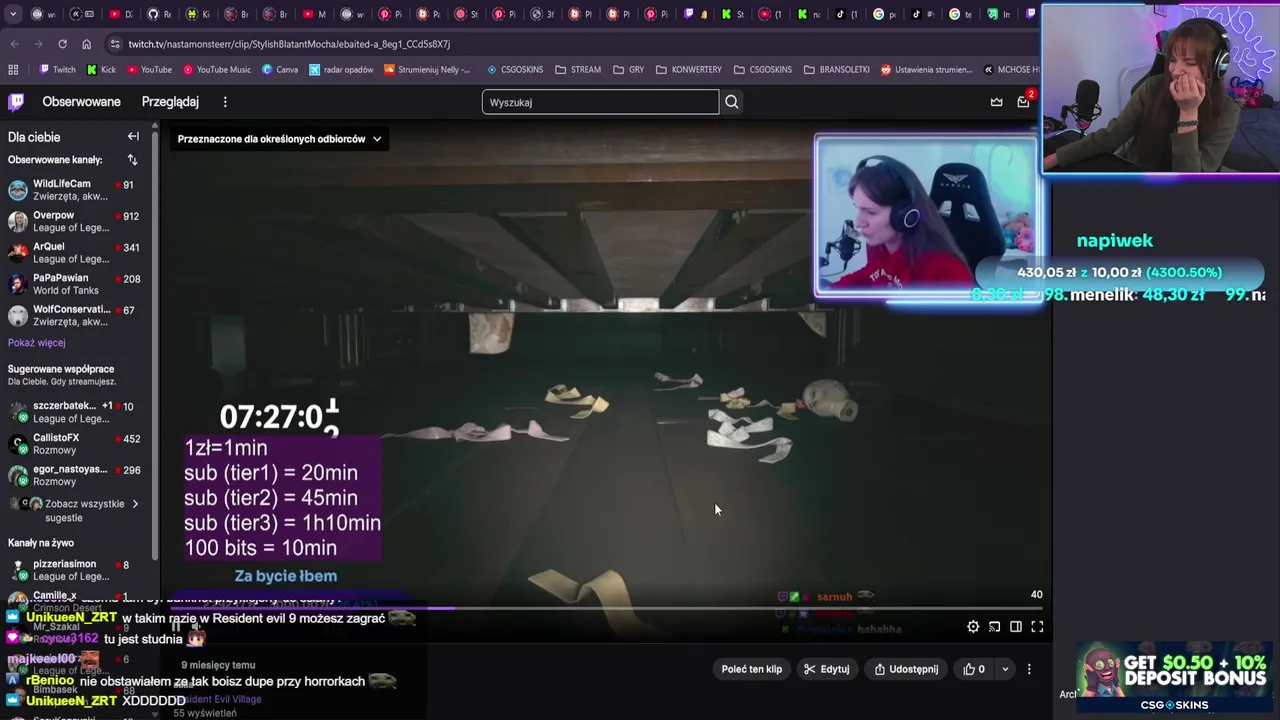
Task: Sort followed channels list
Action: [132, 160]
